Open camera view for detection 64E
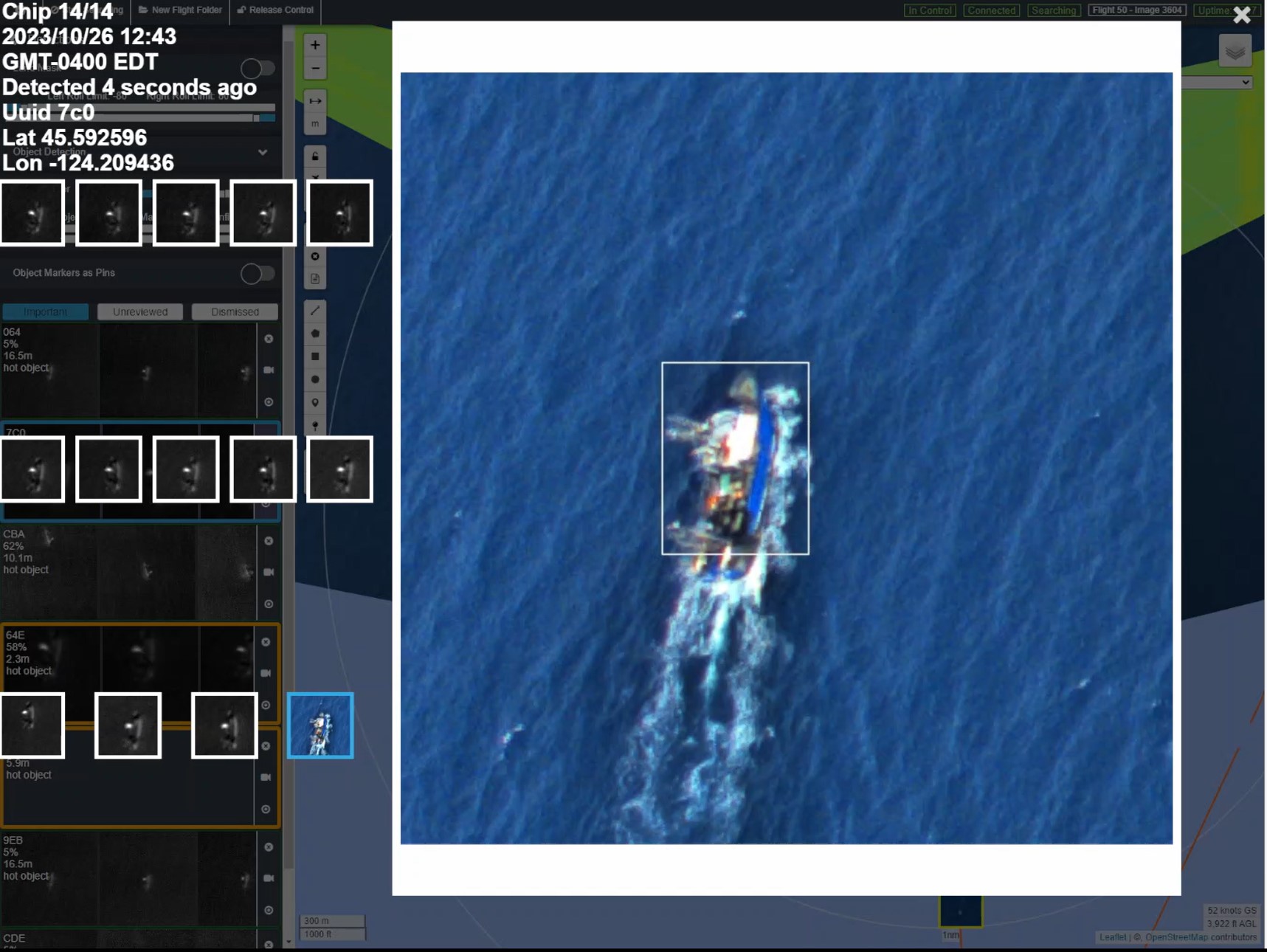 pos(266,673)
